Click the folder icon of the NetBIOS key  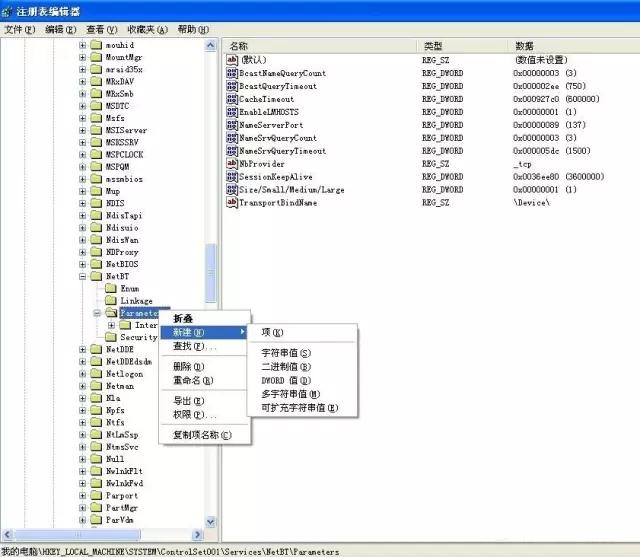(x=96, y=262)
